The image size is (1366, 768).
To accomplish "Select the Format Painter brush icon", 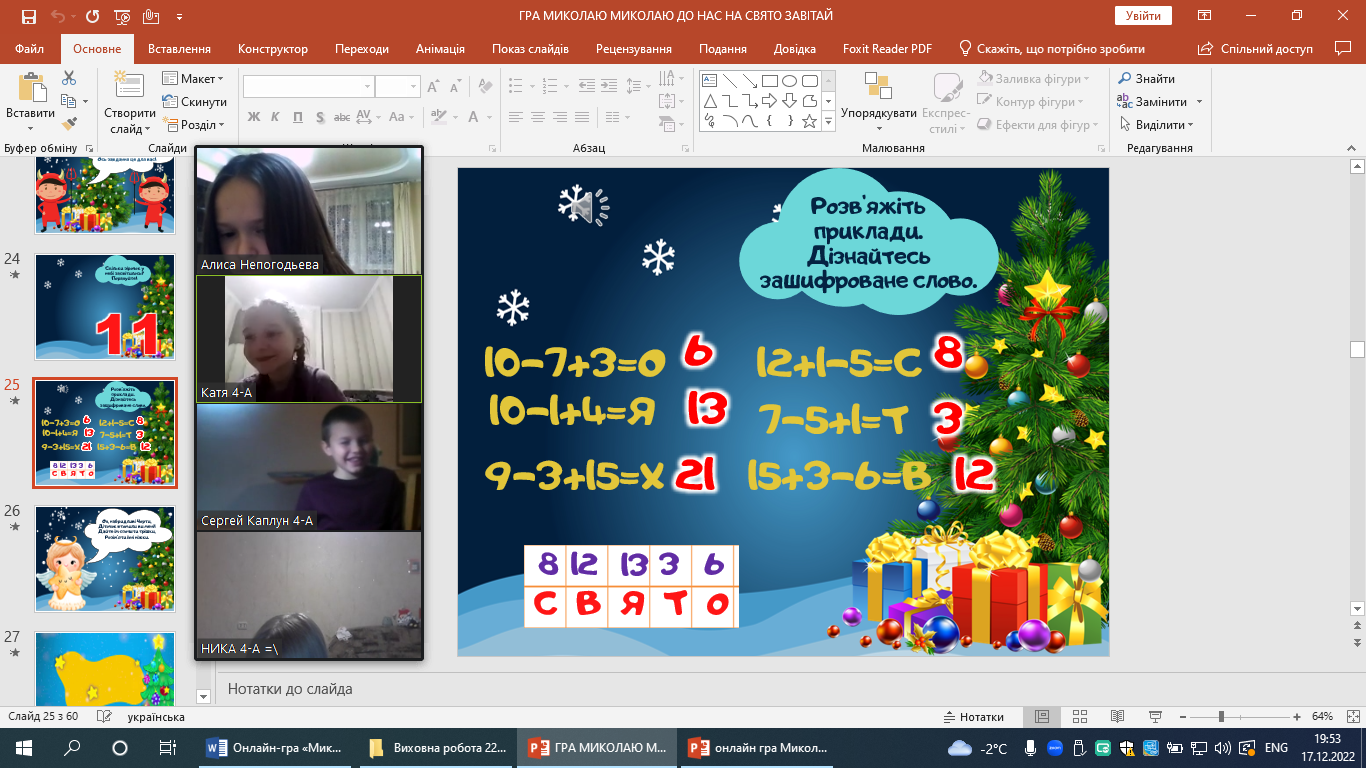I will pyautogui.click(x=69, y=124).
